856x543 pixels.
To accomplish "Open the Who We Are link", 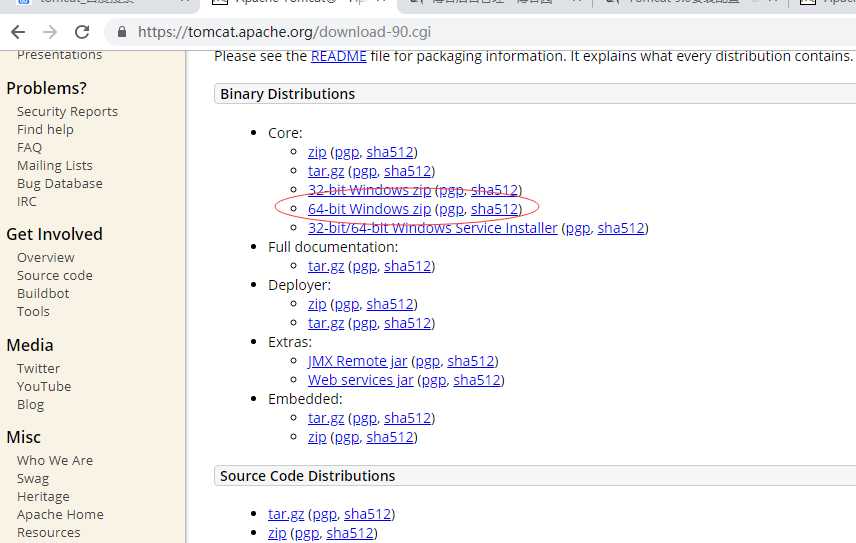I will coord(55,461).
